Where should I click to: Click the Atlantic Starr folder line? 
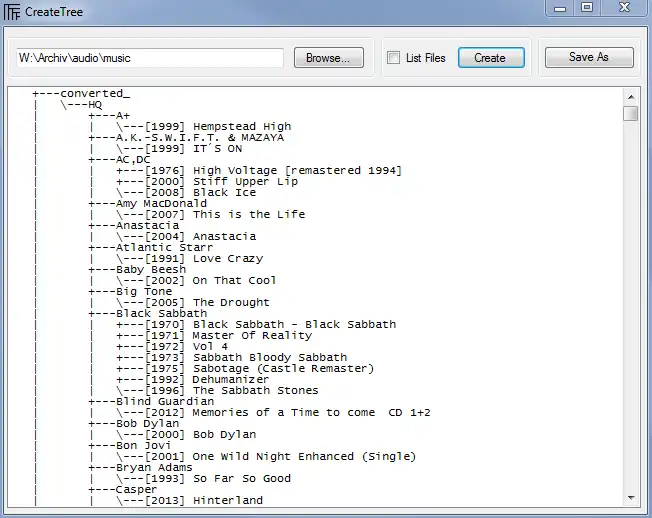click(151, 248)
